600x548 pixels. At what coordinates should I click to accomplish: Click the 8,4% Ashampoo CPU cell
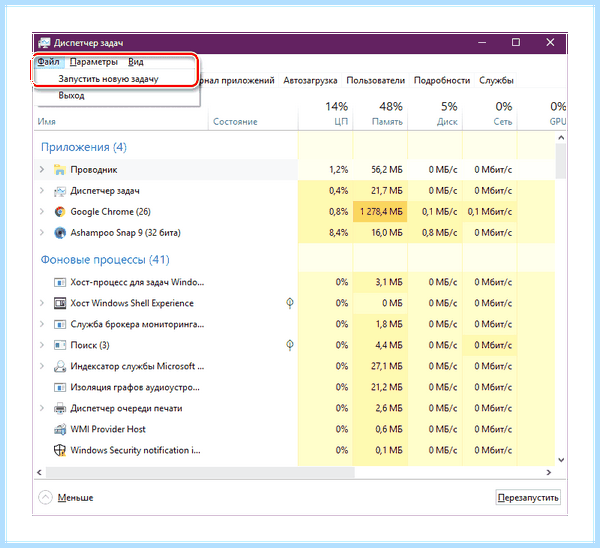325,233
